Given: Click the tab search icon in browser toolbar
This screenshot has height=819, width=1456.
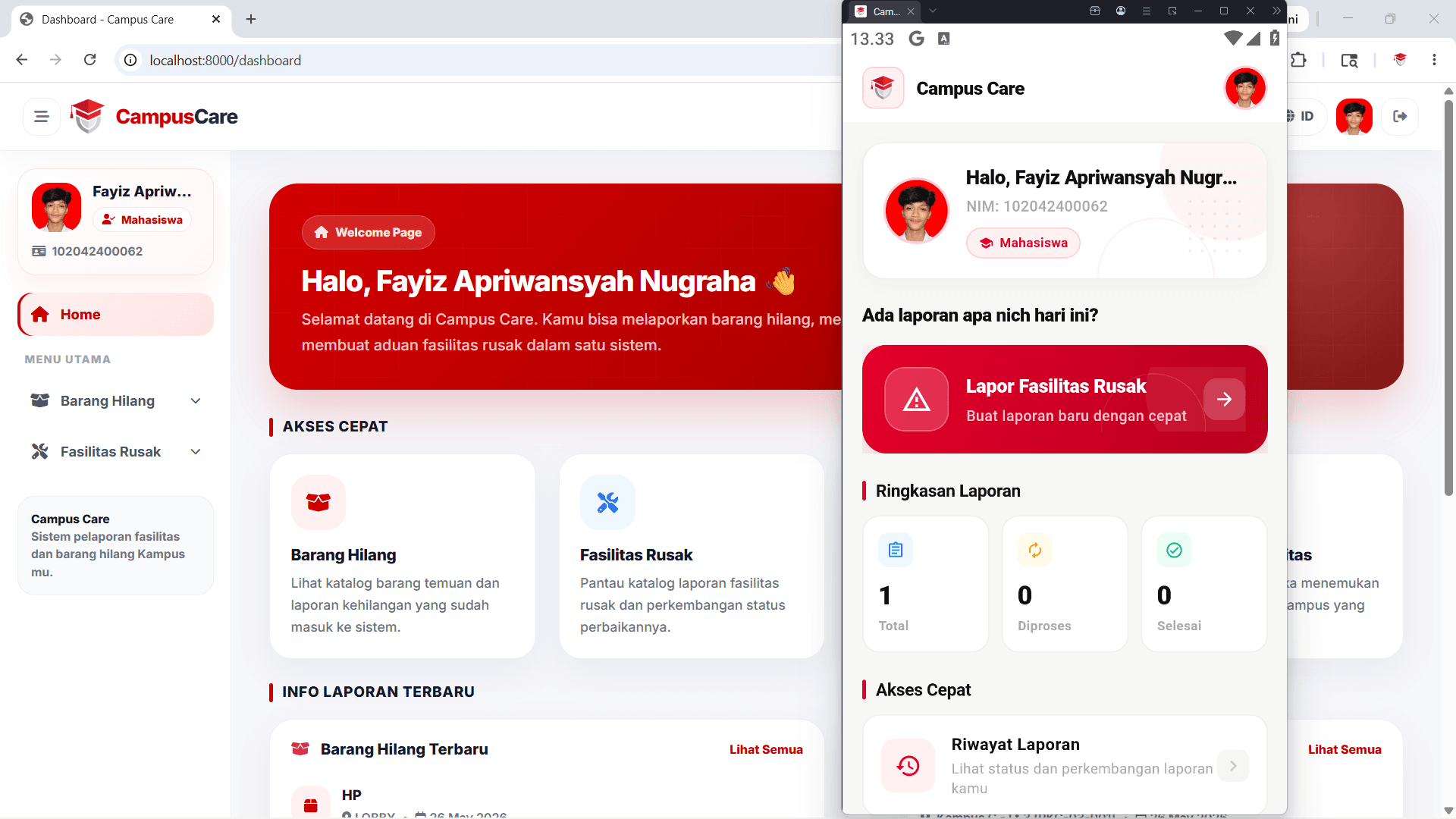Looking at the screenshot, I should click(x=1349, y=60).
